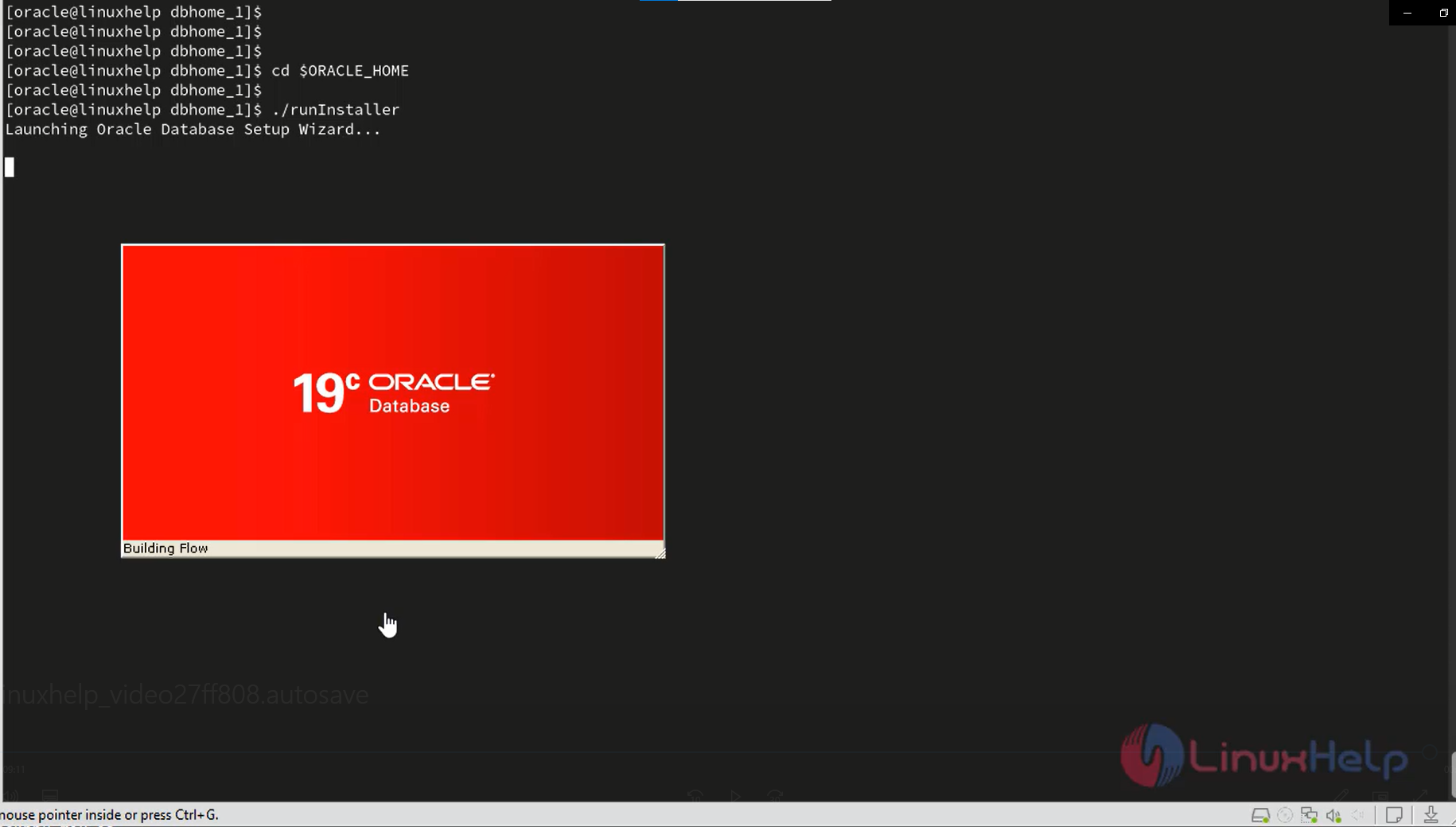1456x827 pixels.
Task: Click the hard disk device icon in the status bar
Action: pos(1260,815)
